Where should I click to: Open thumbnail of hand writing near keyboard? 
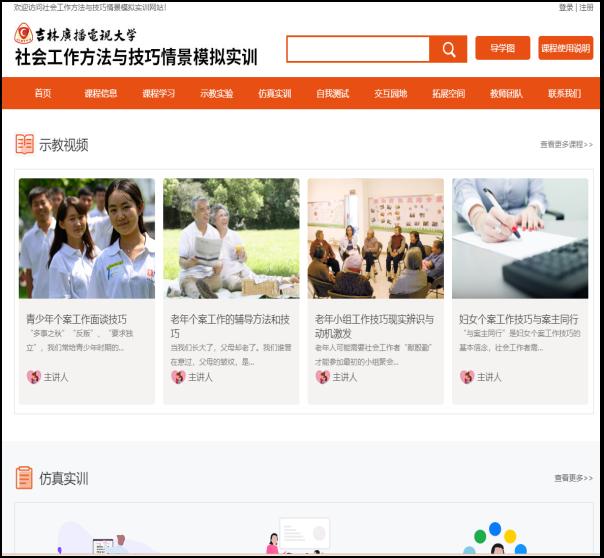click(x=520, y=238)
